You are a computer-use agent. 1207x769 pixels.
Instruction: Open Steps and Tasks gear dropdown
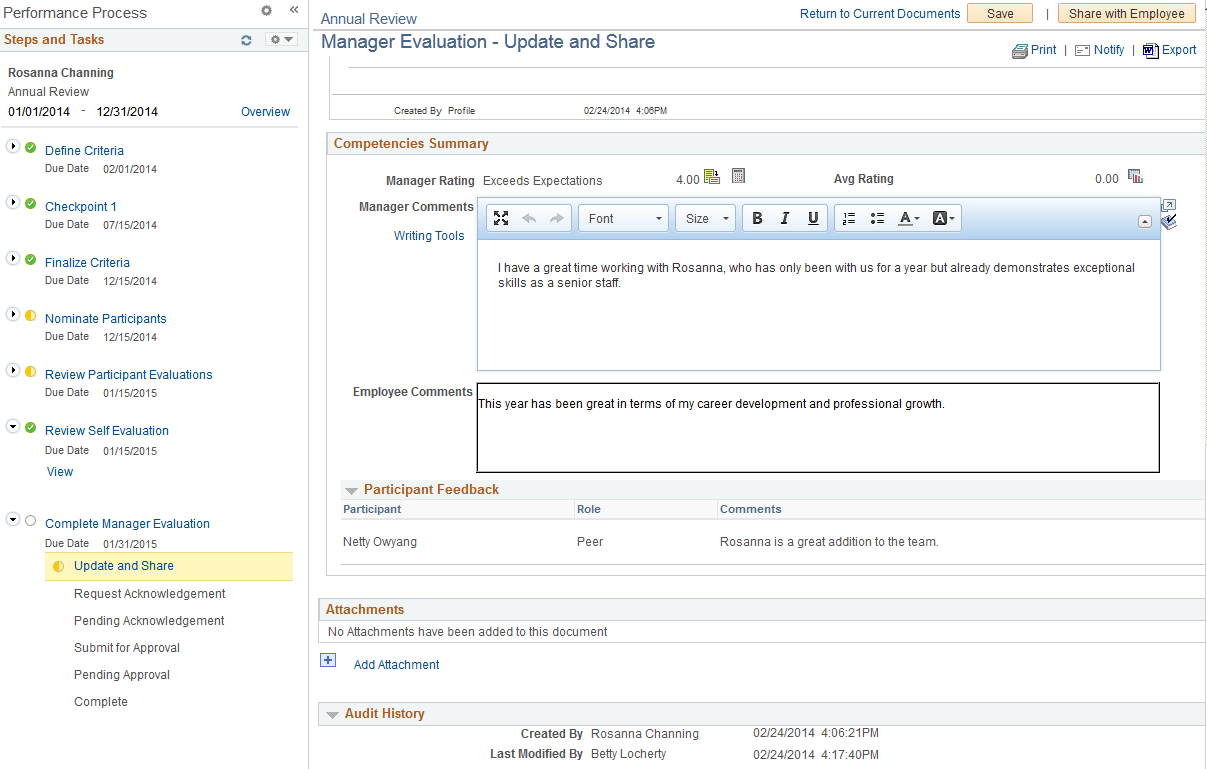281,40
